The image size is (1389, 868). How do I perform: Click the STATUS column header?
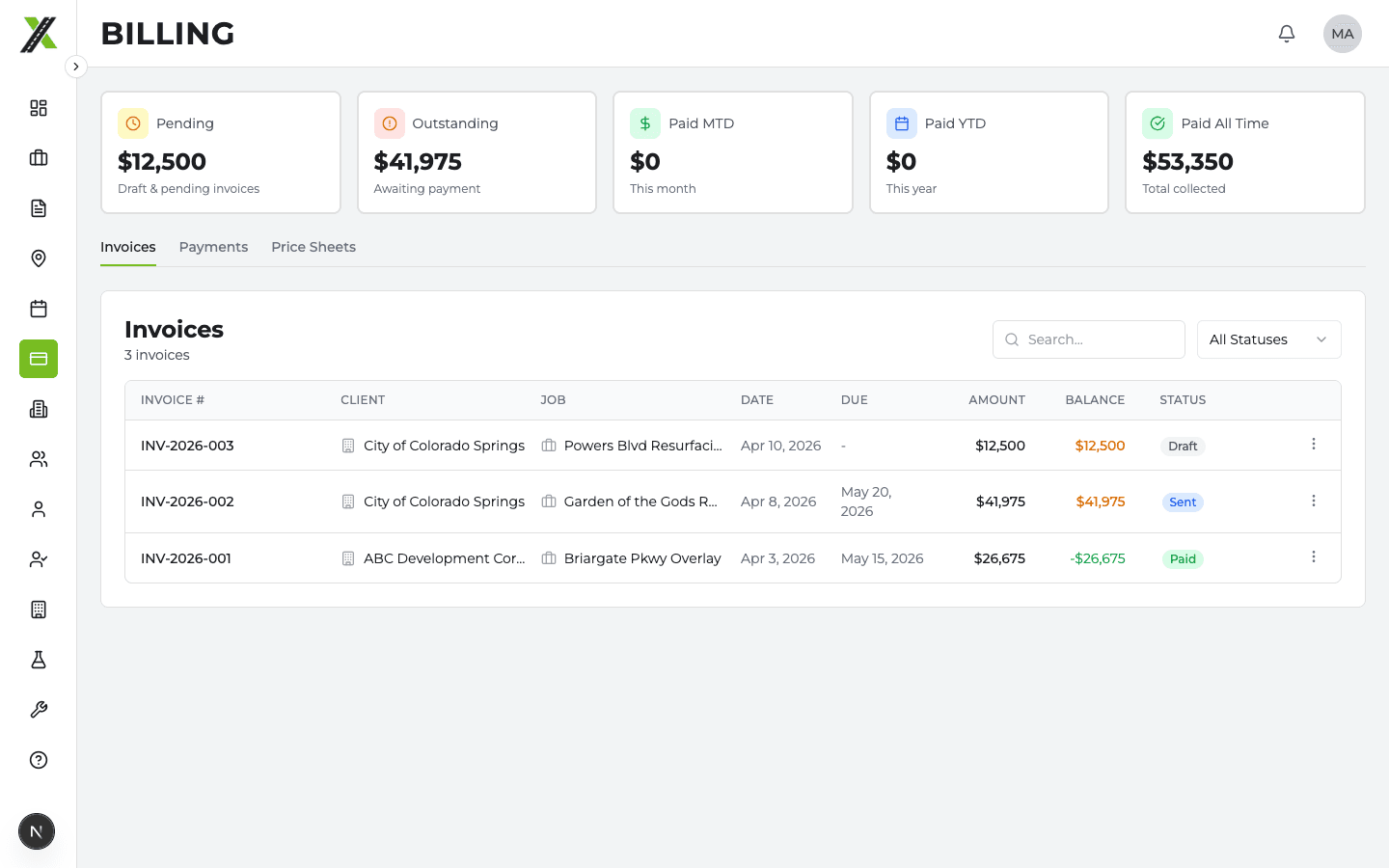coord(1183,400)
